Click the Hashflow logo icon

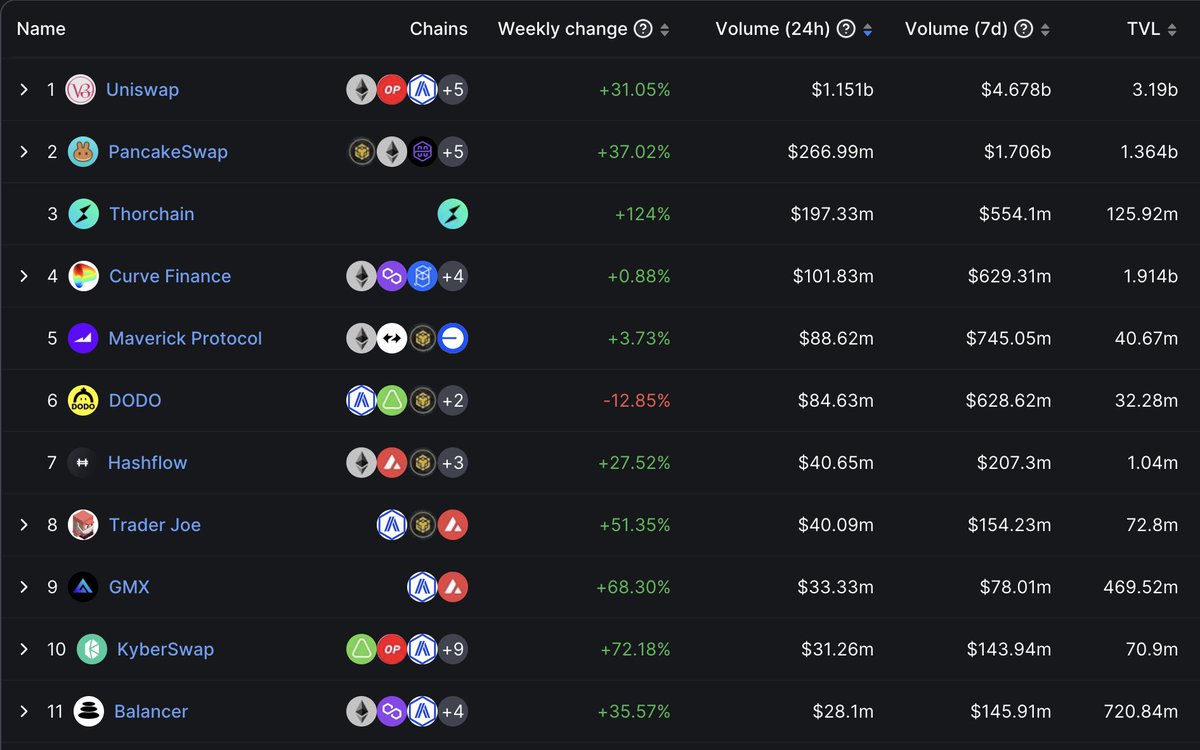83,463
